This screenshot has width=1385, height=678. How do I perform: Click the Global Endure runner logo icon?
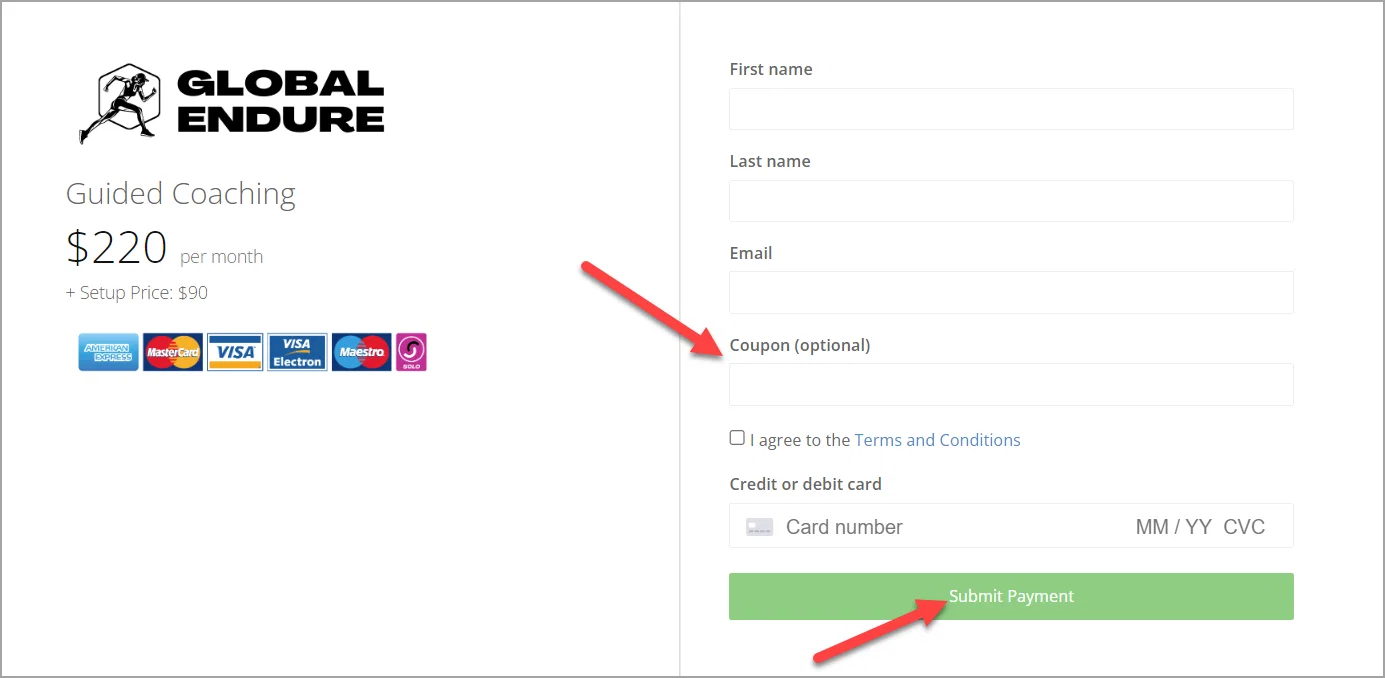click(120, 103)
